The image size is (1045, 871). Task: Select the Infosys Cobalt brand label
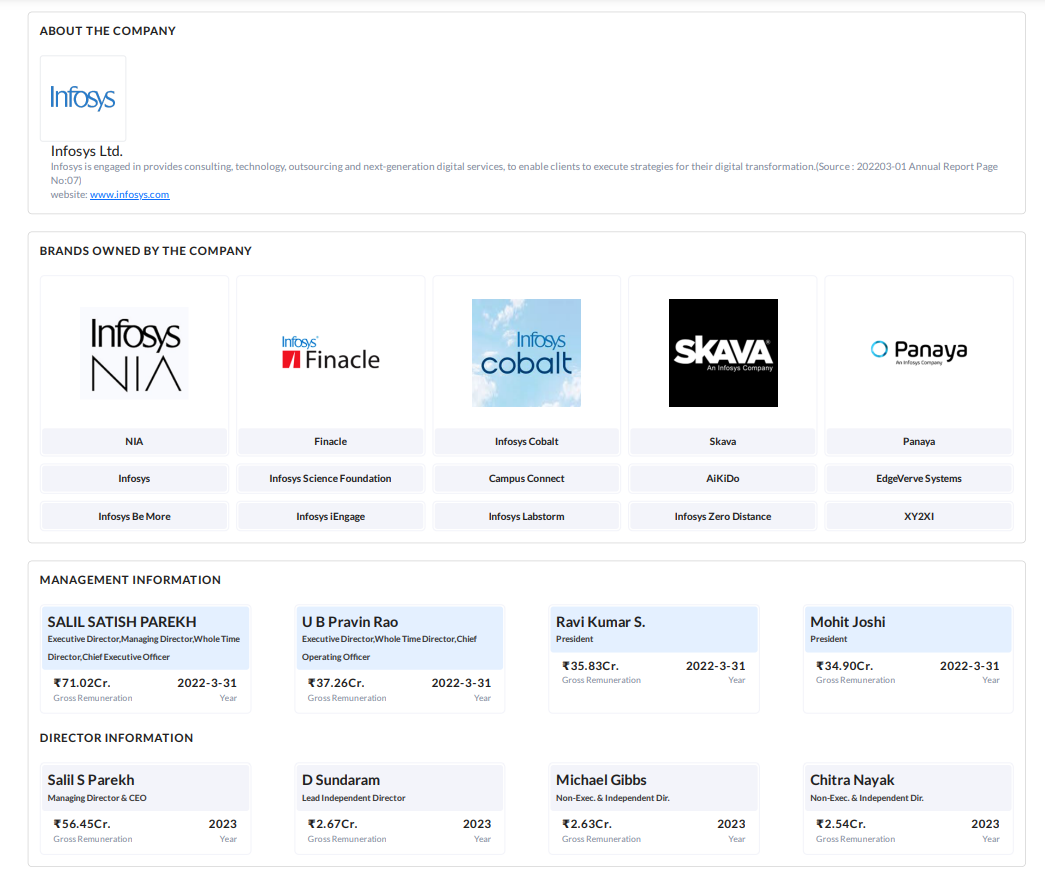click(526, 441)
